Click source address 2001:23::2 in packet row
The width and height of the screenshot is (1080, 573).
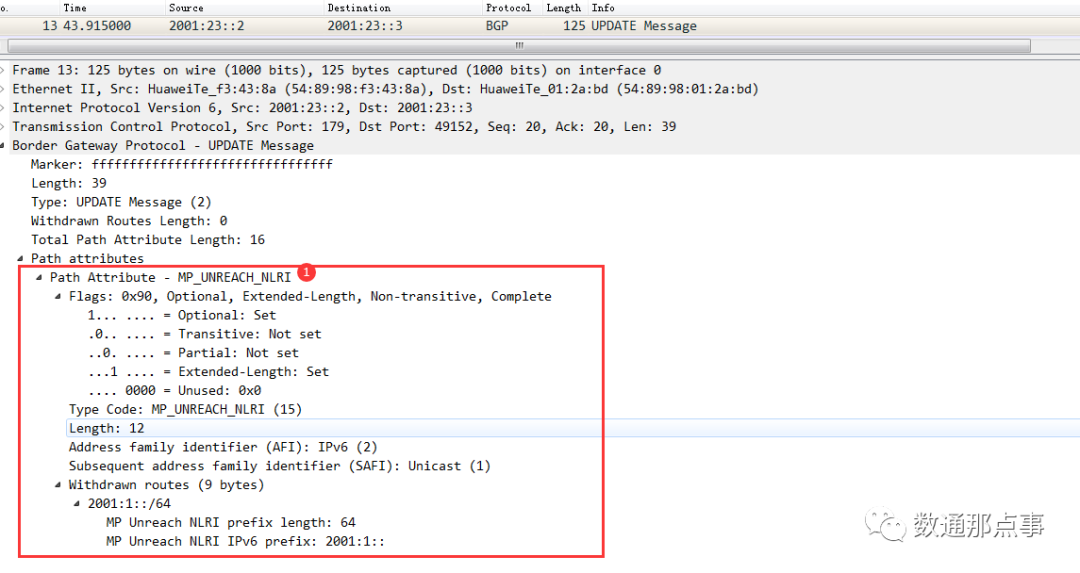click(207, 26)
